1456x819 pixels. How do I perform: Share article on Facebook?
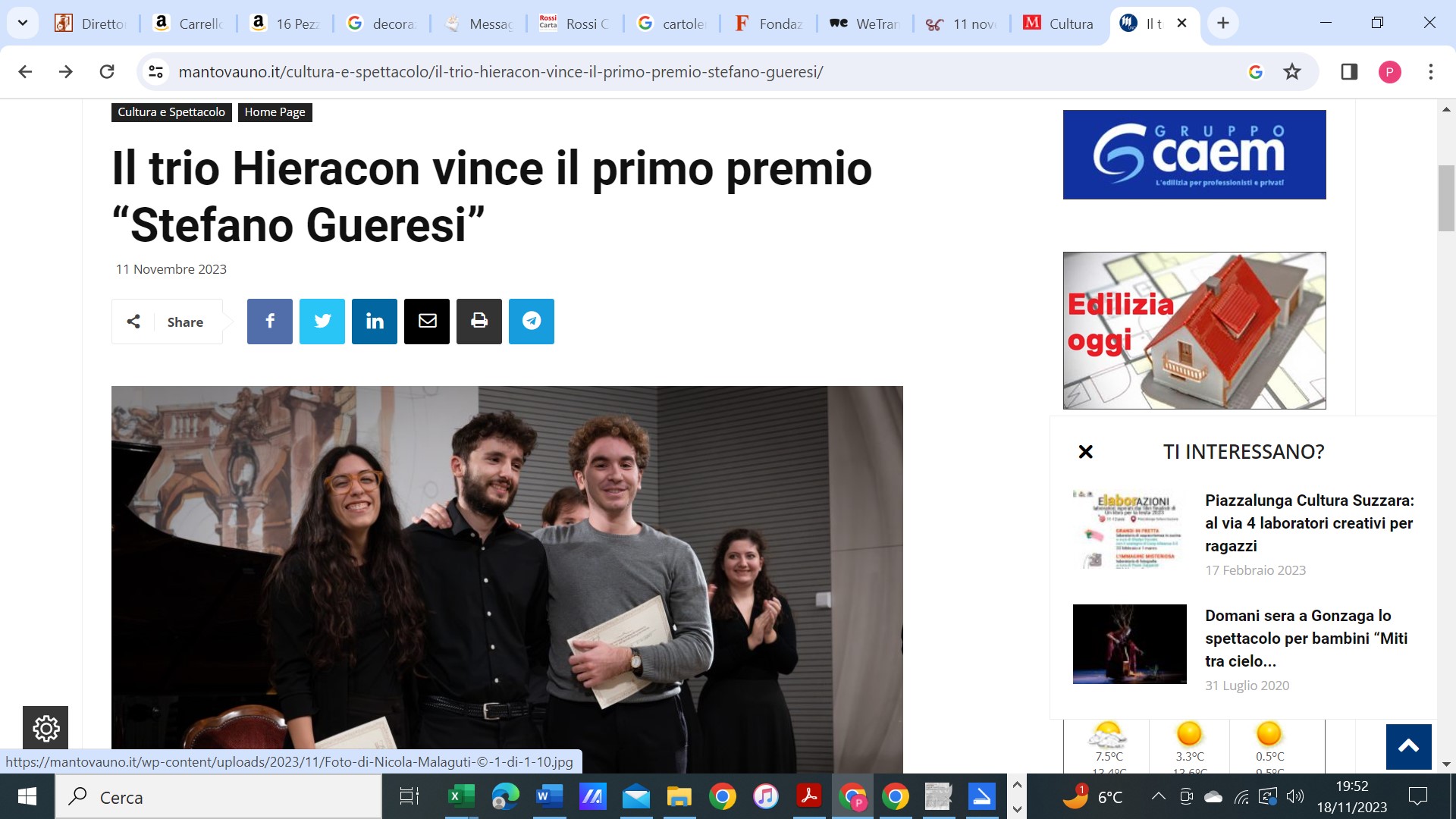pos(269,322)
